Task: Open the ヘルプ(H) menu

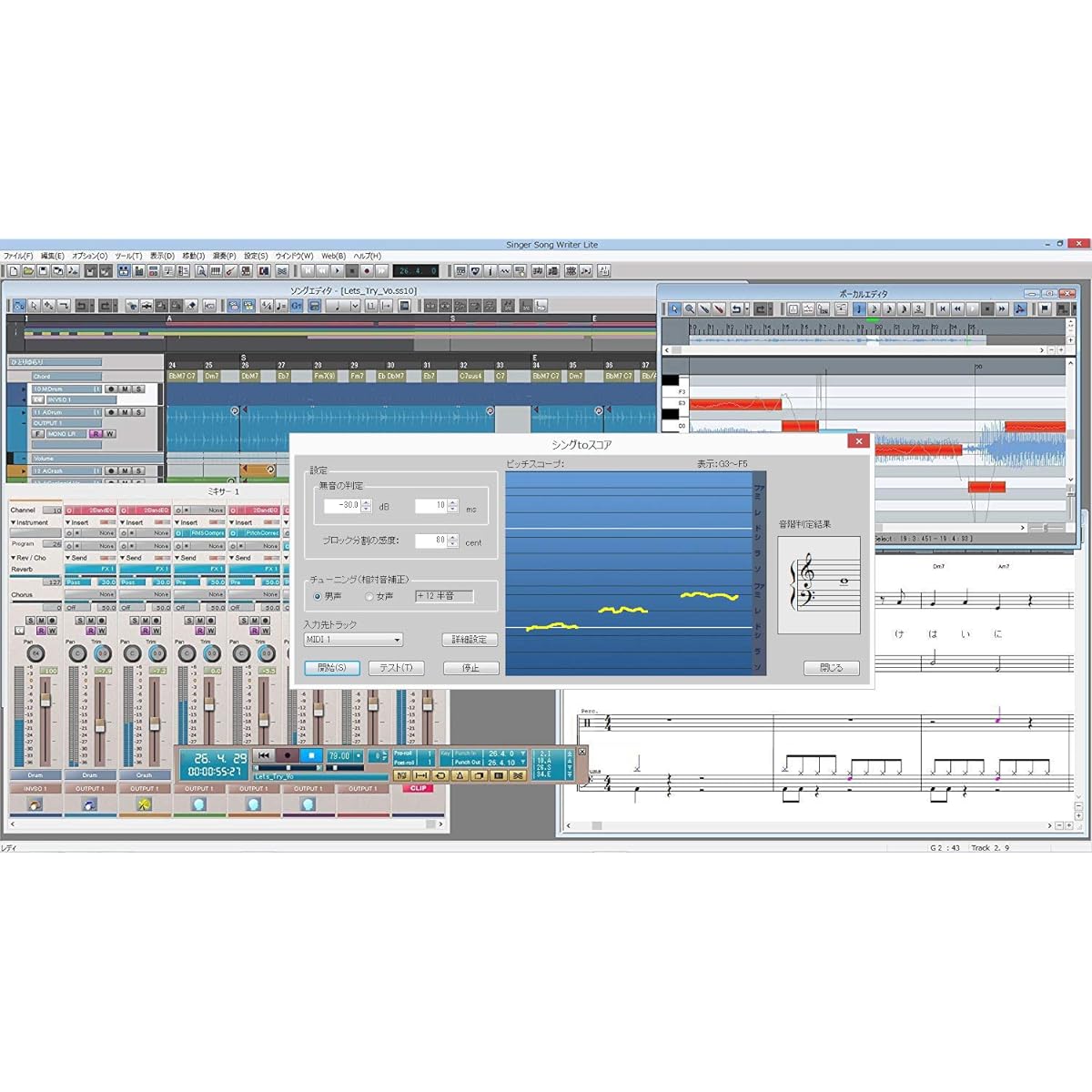Action: 368,256
